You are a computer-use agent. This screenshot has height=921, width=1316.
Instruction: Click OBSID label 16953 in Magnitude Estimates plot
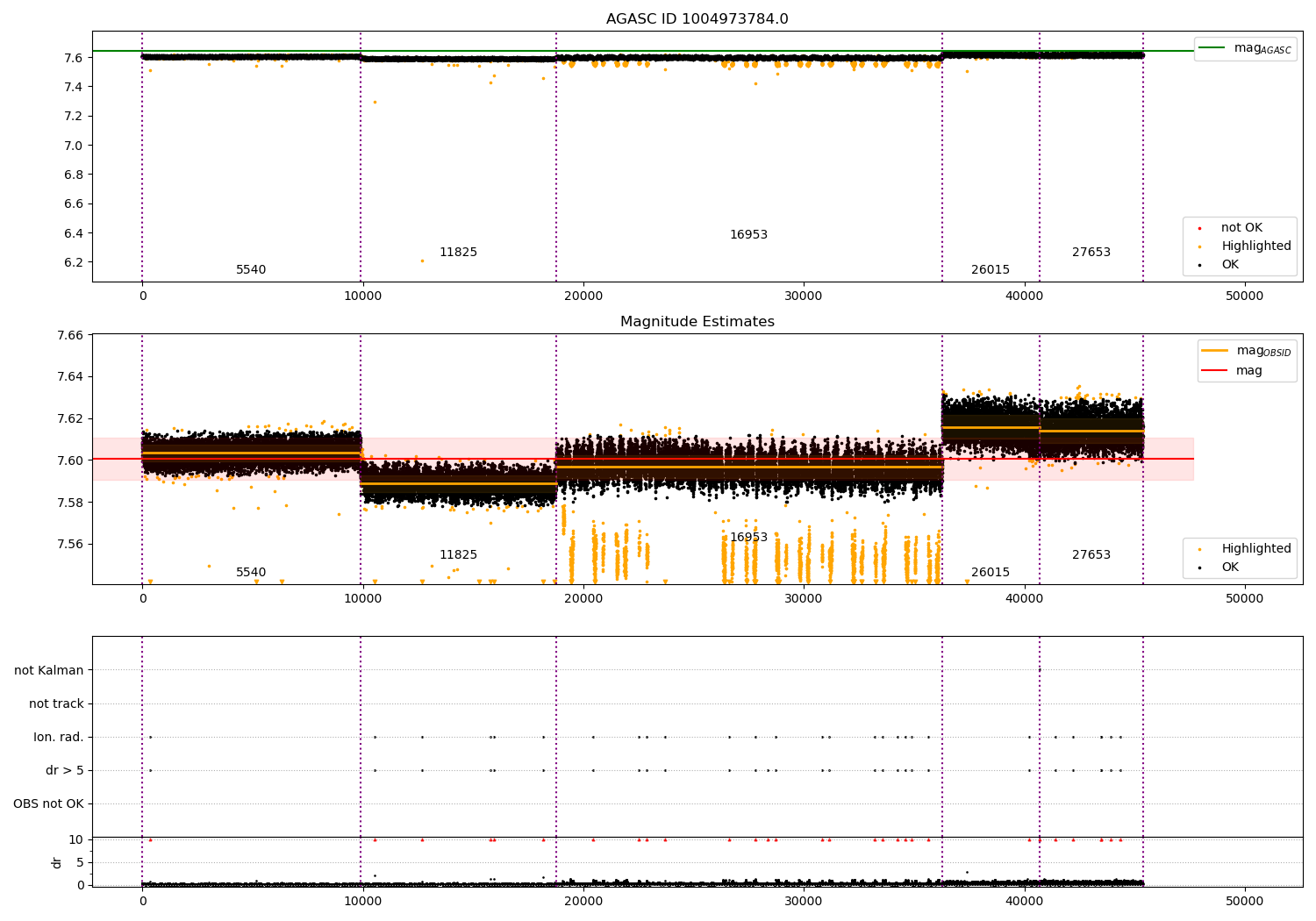pyautogui.click(x=748, y=538)
